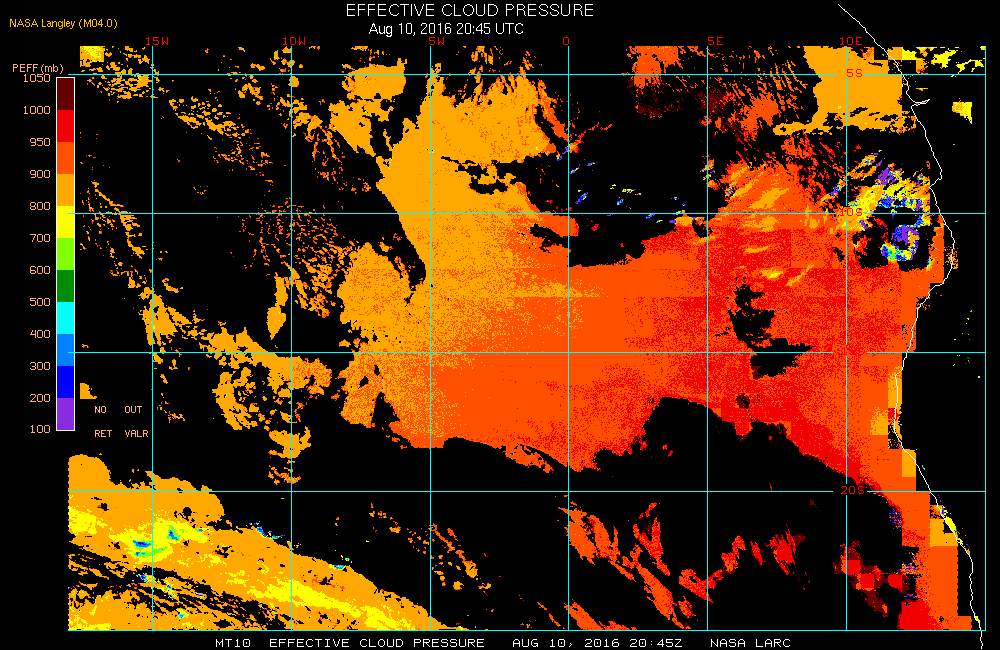This screenshot has width=1000, height=650.
Task: Click the 800 pressure scale label
Action: click(40, 205)
